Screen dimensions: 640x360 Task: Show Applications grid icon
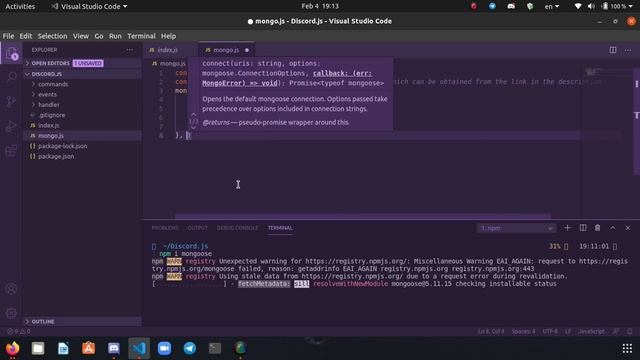click(x=627, y=348)
